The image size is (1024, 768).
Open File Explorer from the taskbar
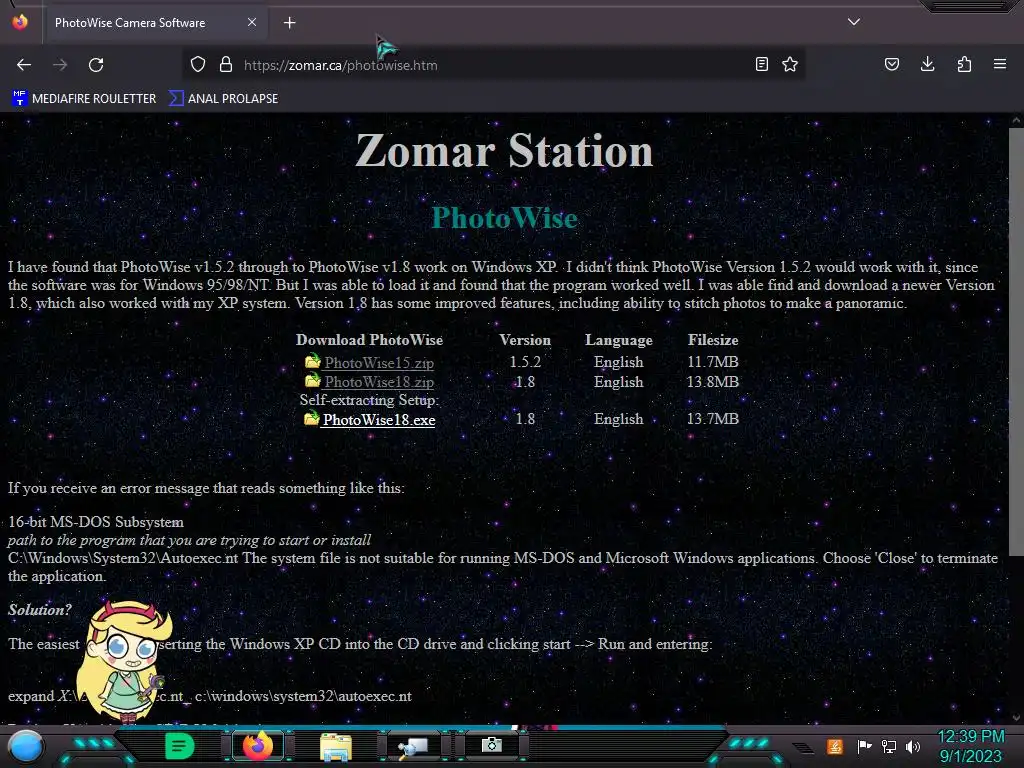pyautogui.click(x=336, y=746)
